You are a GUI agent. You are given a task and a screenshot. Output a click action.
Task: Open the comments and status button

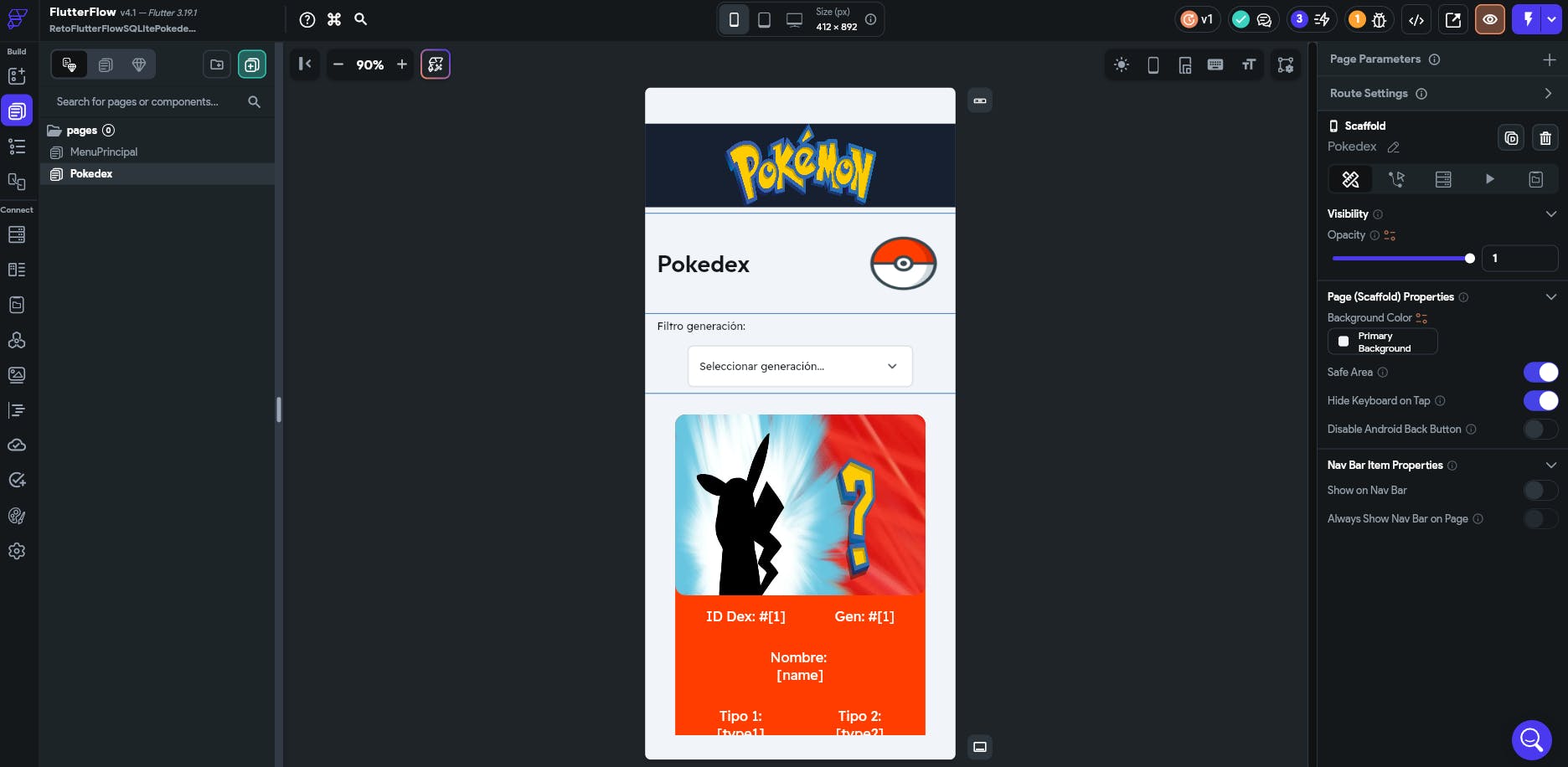click(x=1252, y=19)
